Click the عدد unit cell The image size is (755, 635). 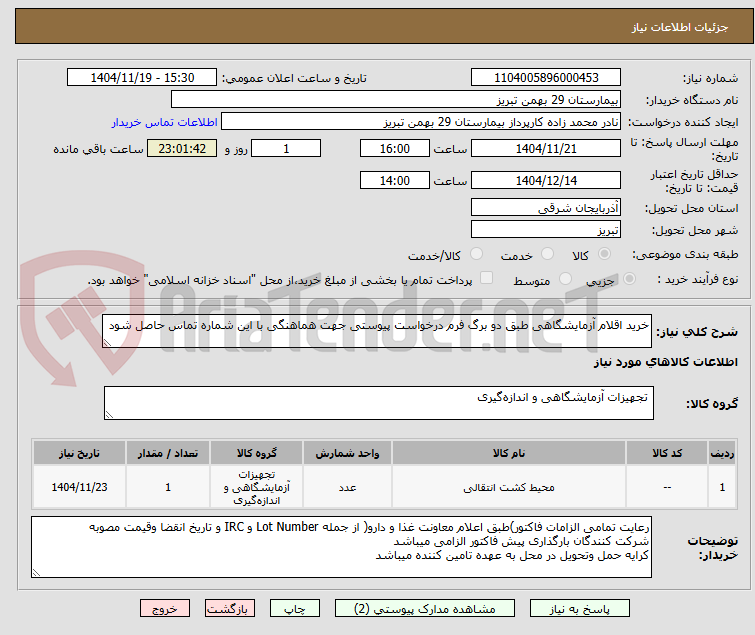[347, 487]
